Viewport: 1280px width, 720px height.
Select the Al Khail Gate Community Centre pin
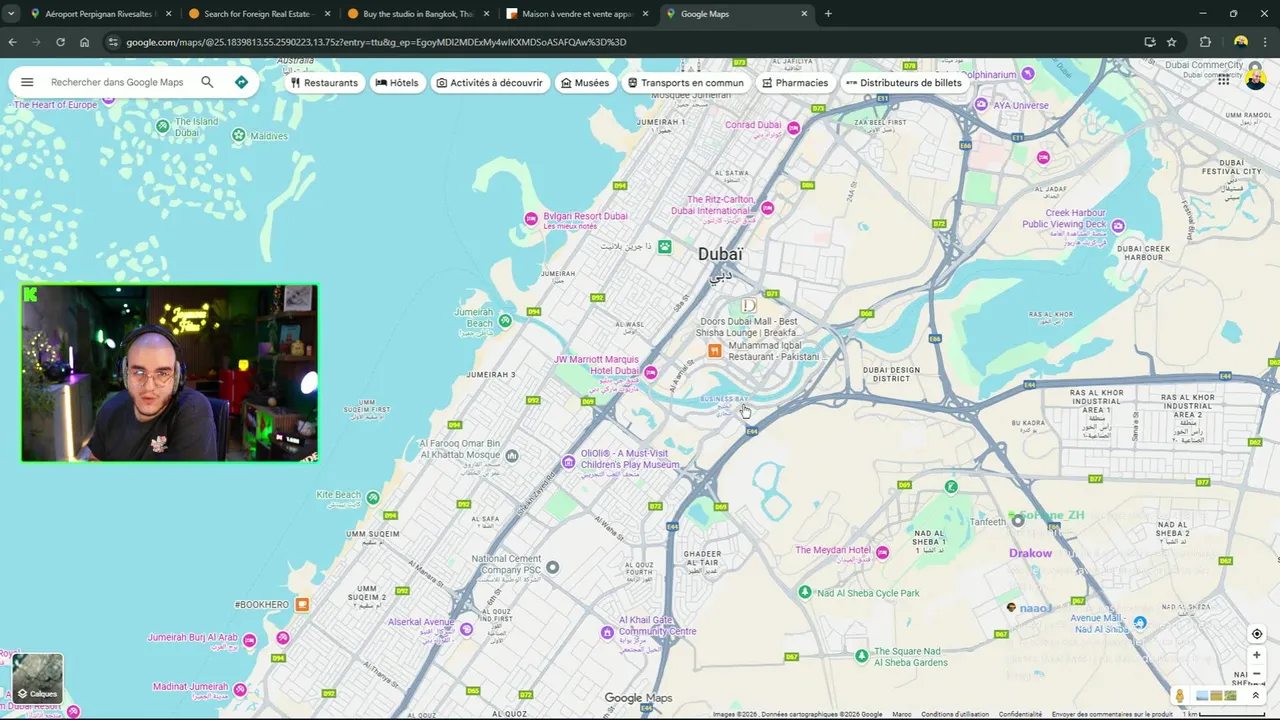click(x=607, y=632)
